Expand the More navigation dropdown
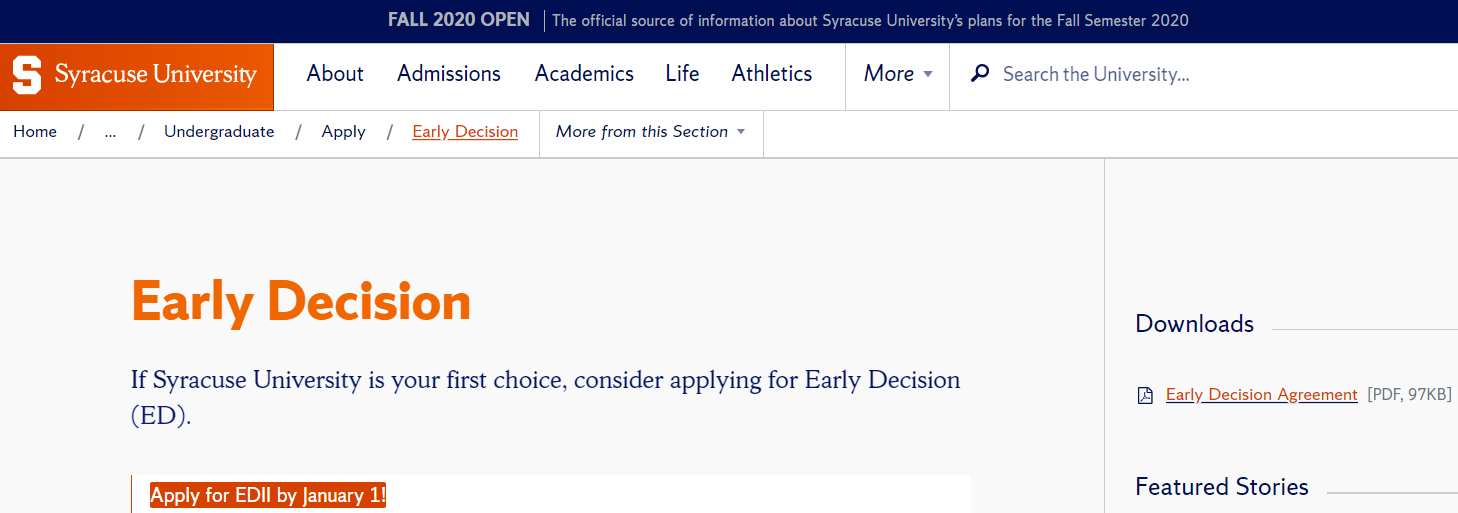Viewport: 1458px width, 513px height. pyautogui.click(x=897, y=74)
